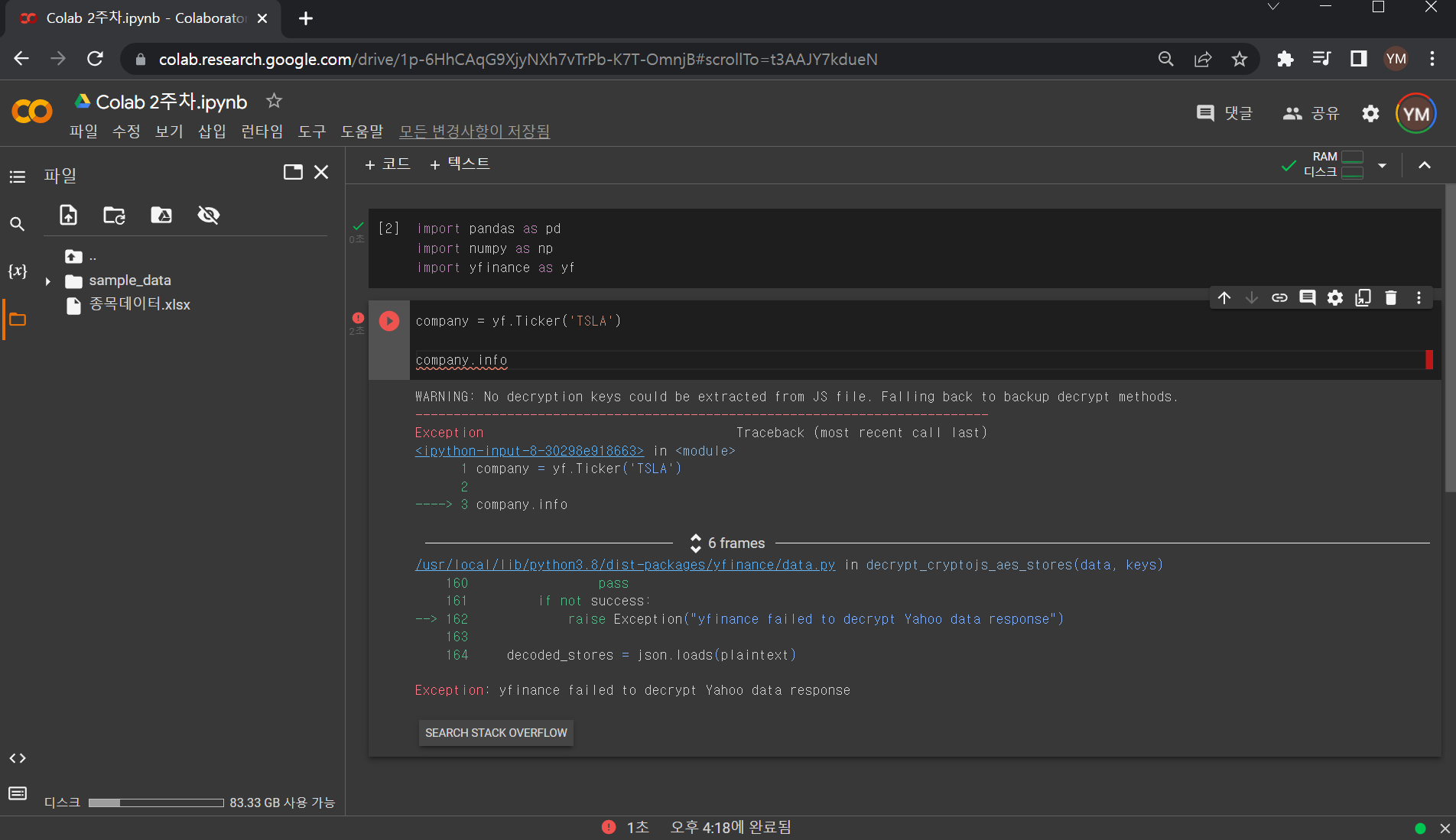Upload a file to session storage
The image size is (1456, 840).
tap(69, 215)
